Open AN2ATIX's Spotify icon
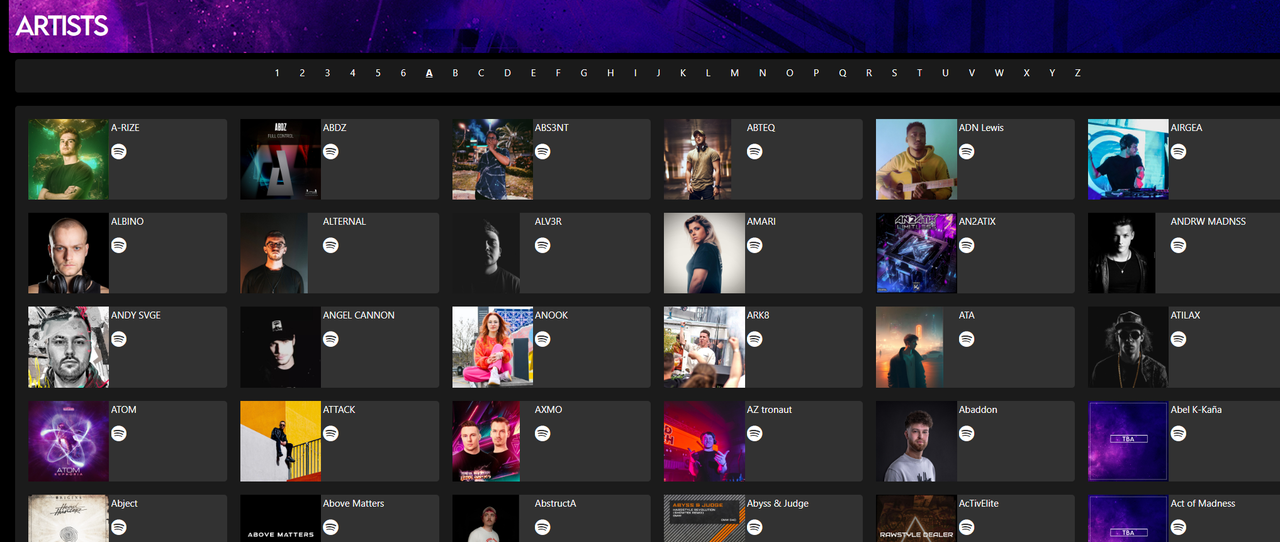The width and height of the screenshot is (1280, 542). 967,245
